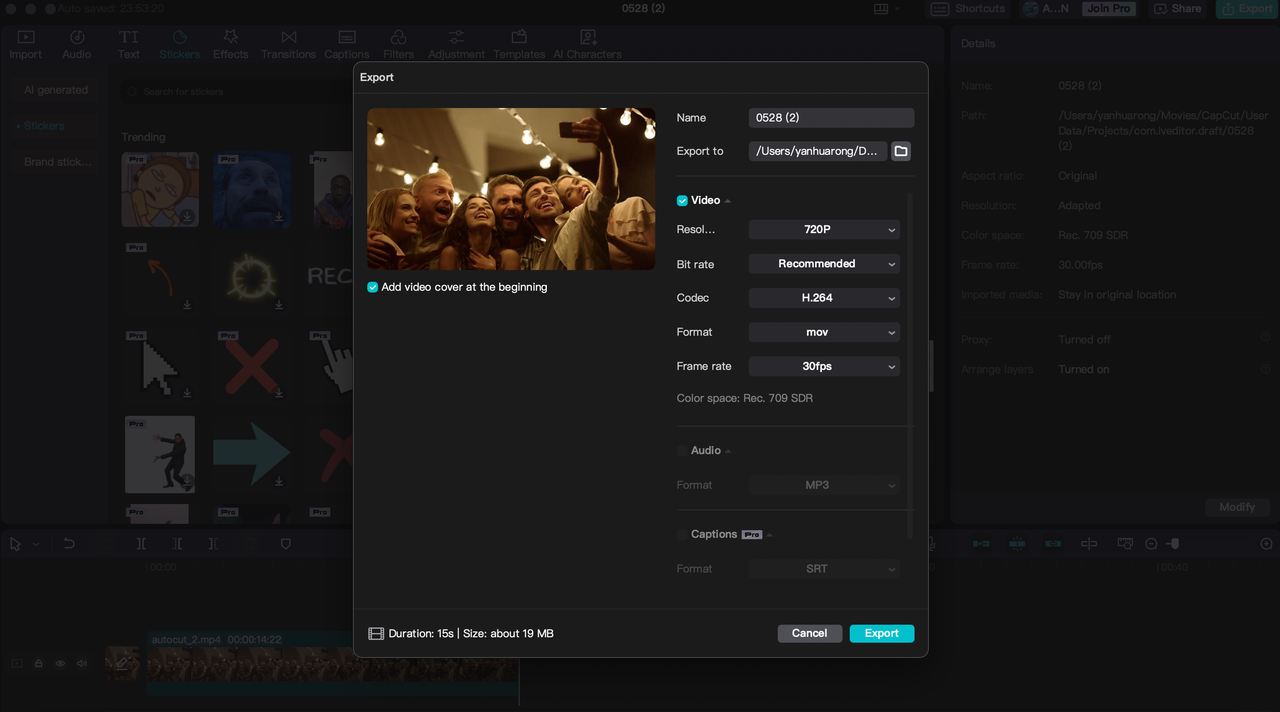The width and height of the screenshot is (1280, 712).
Task: Uncheck the Video export checkbox
Action: [x=682, y=201]
